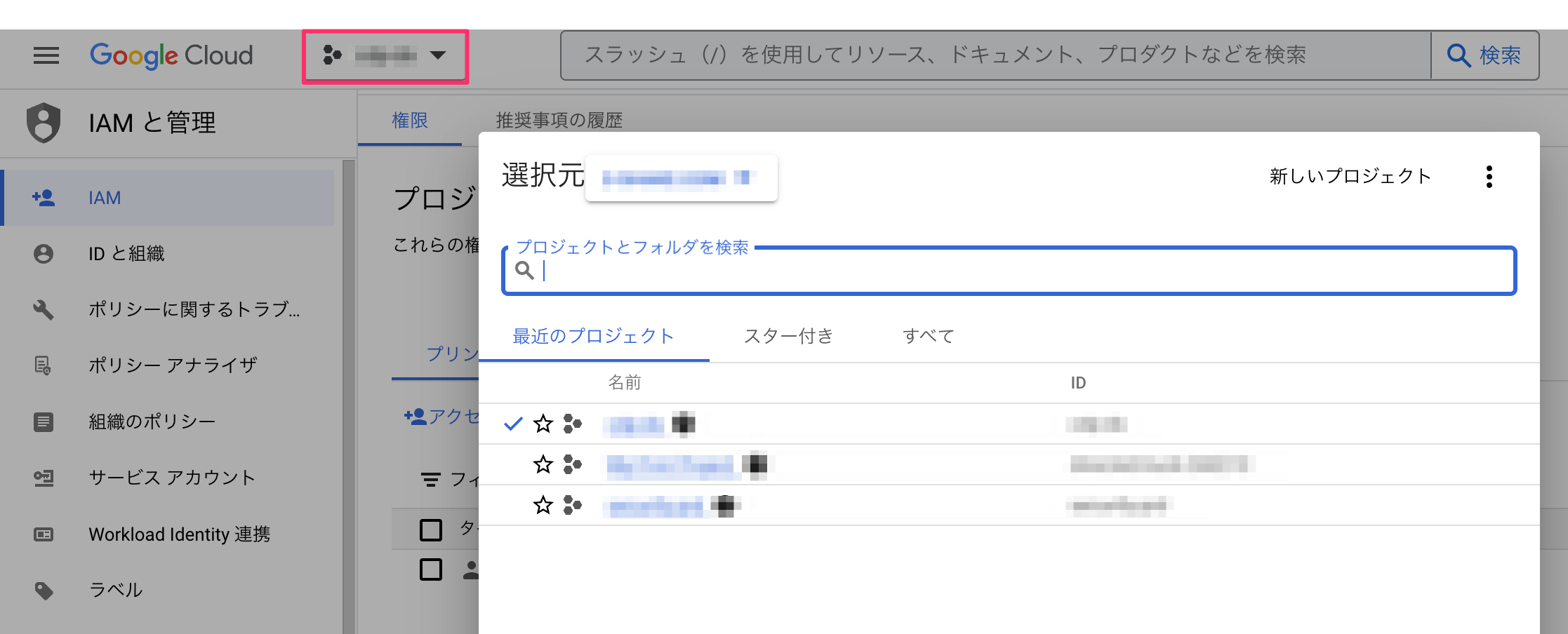
Task: Star the first checked project row
Action: click(x=543, y=424)
